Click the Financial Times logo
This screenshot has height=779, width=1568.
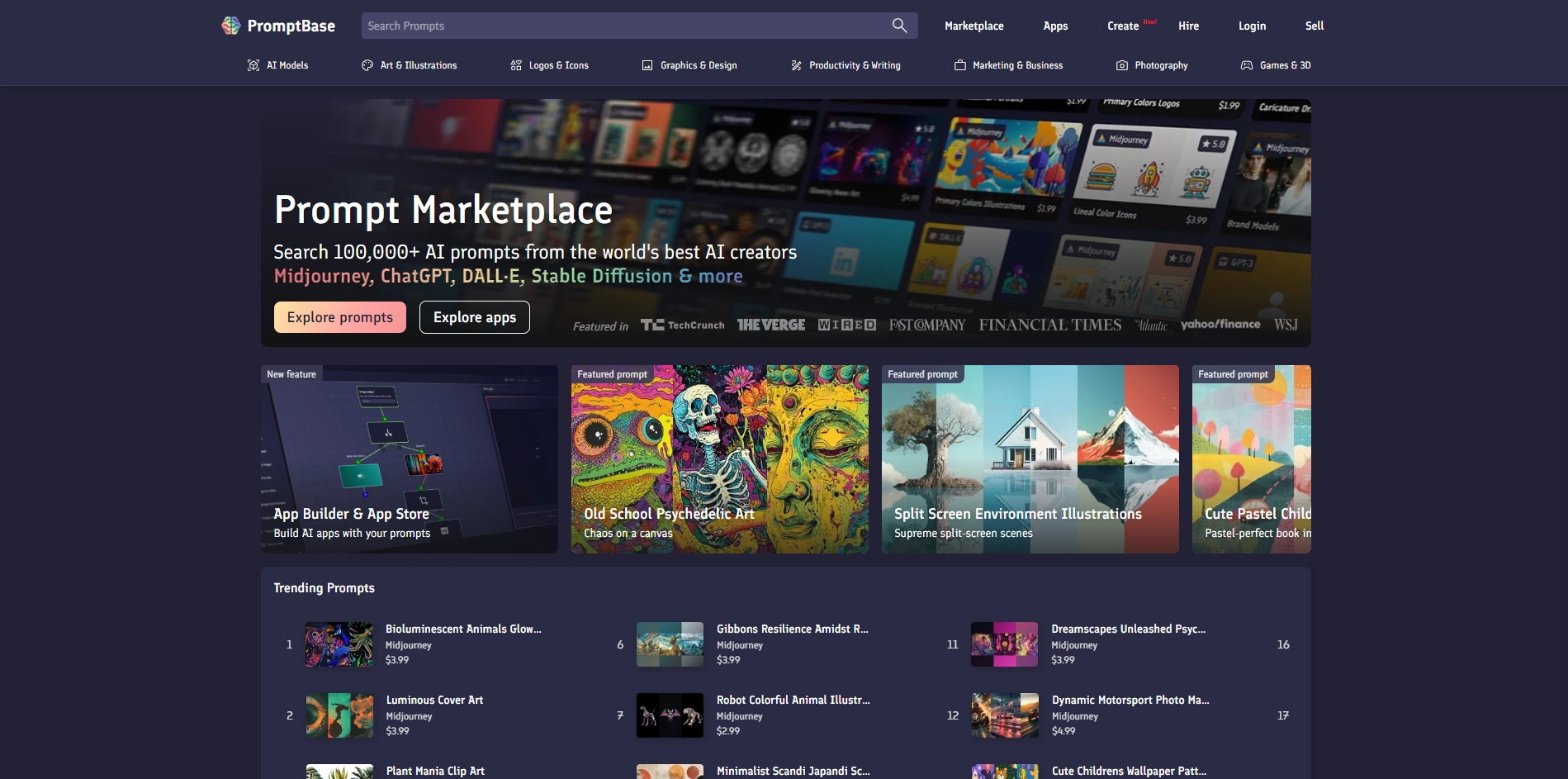1050,325
